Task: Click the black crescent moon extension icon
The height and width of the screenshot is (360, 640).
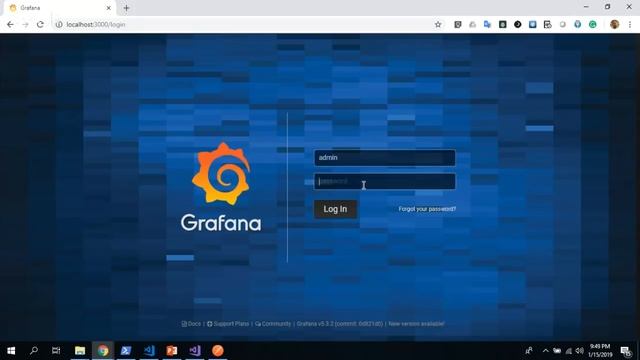Action: (x=518, y=24)
